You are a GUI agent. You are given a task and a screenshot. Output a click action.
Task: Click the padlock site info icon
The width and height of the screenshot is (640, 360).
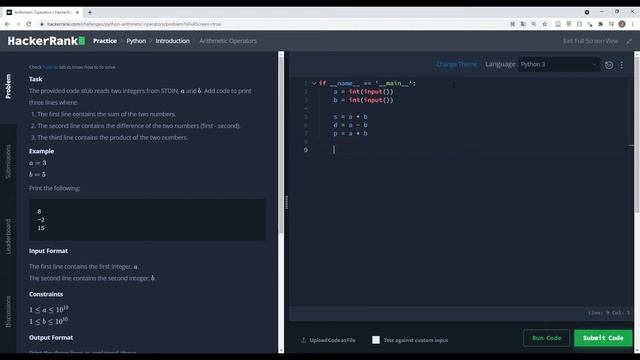tap(42, 24)
